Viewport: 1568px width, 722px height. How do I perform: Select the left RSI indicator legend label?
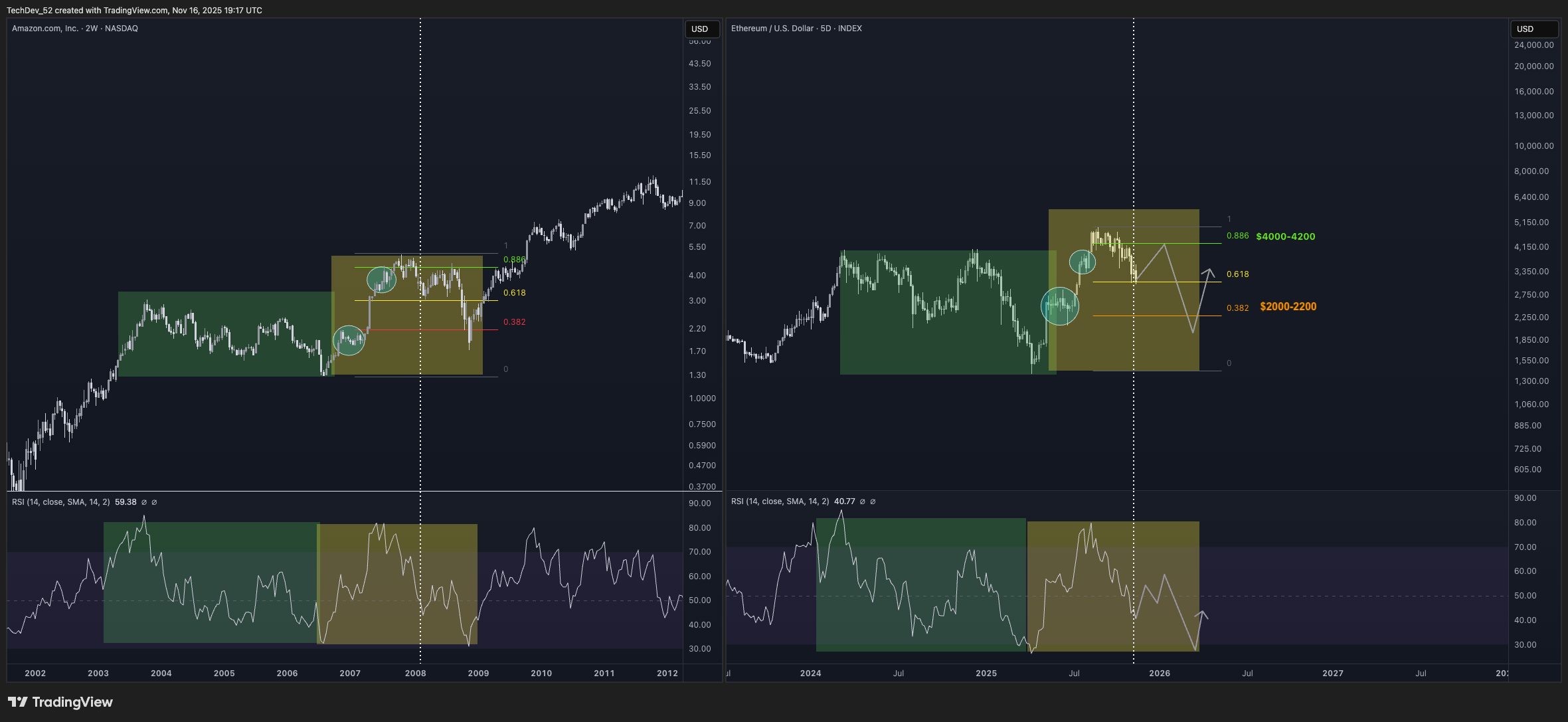coord(61,502)
